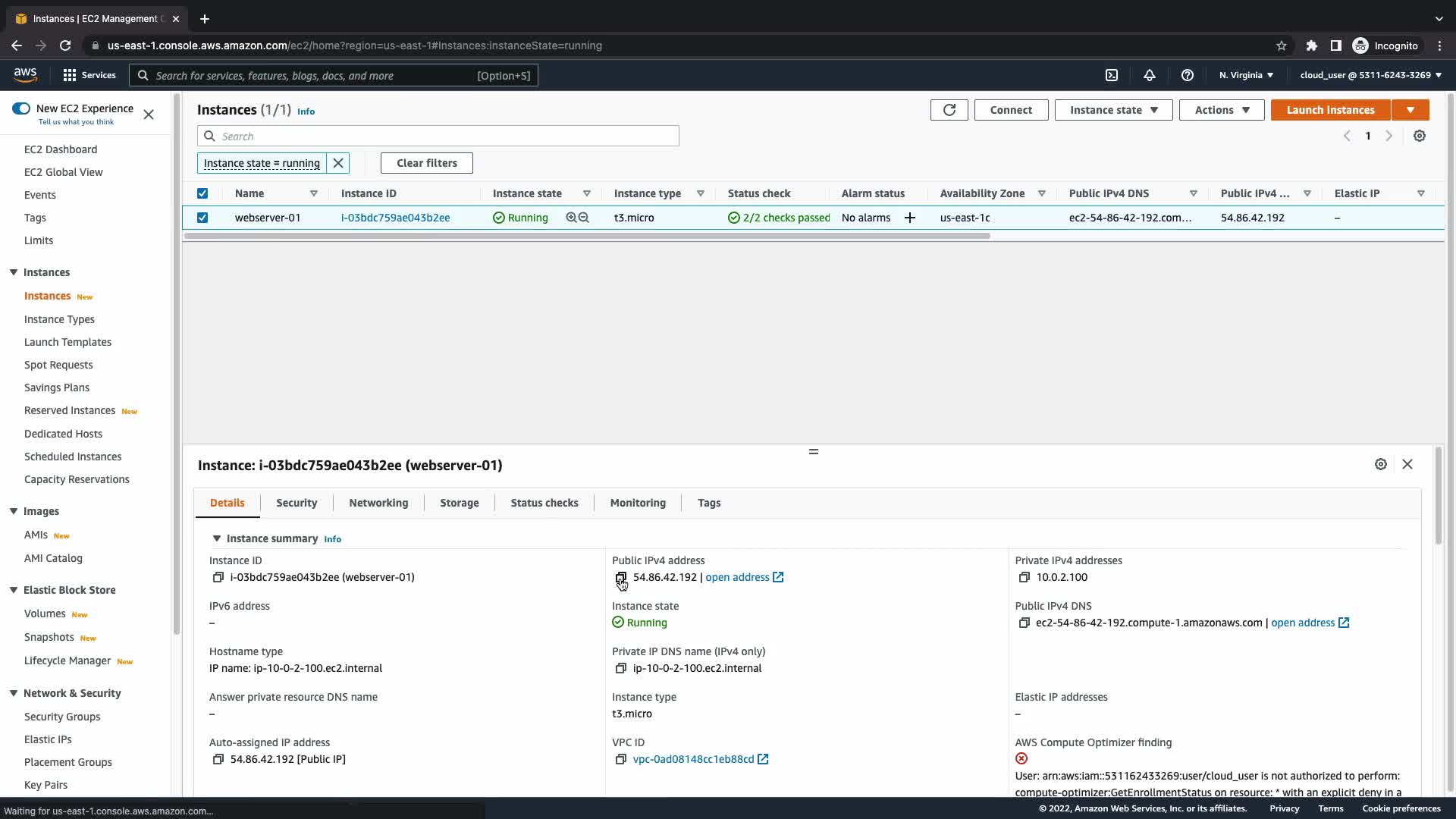Open AWS CloudShell icon in top bar

1112,75
